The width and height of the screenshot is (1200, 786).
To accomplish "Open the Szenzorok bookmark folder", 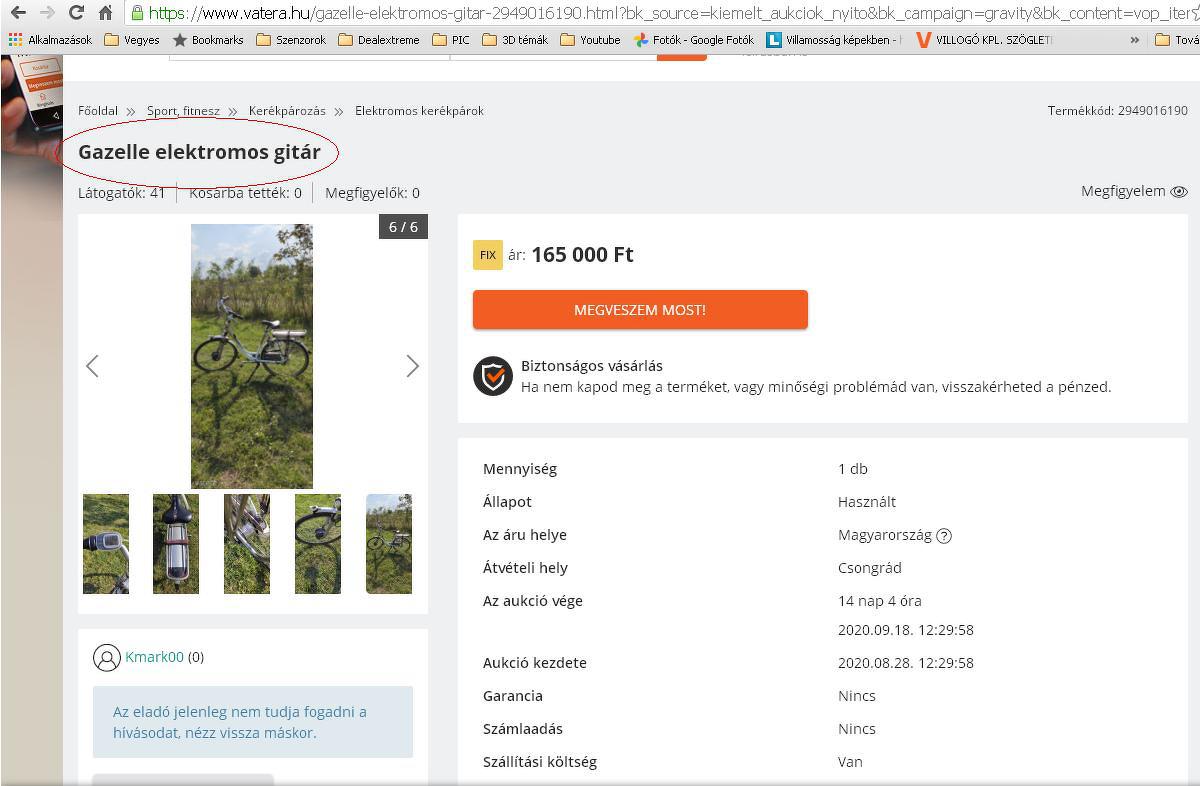I will coord(291,40).
